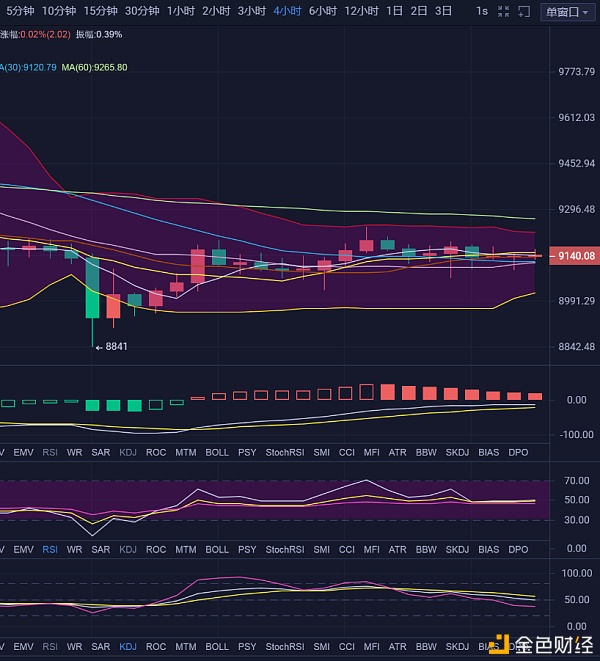Screen dimensions: 600x661
Task: Select the 1日 interval
Action: click(x=394, y=11)
